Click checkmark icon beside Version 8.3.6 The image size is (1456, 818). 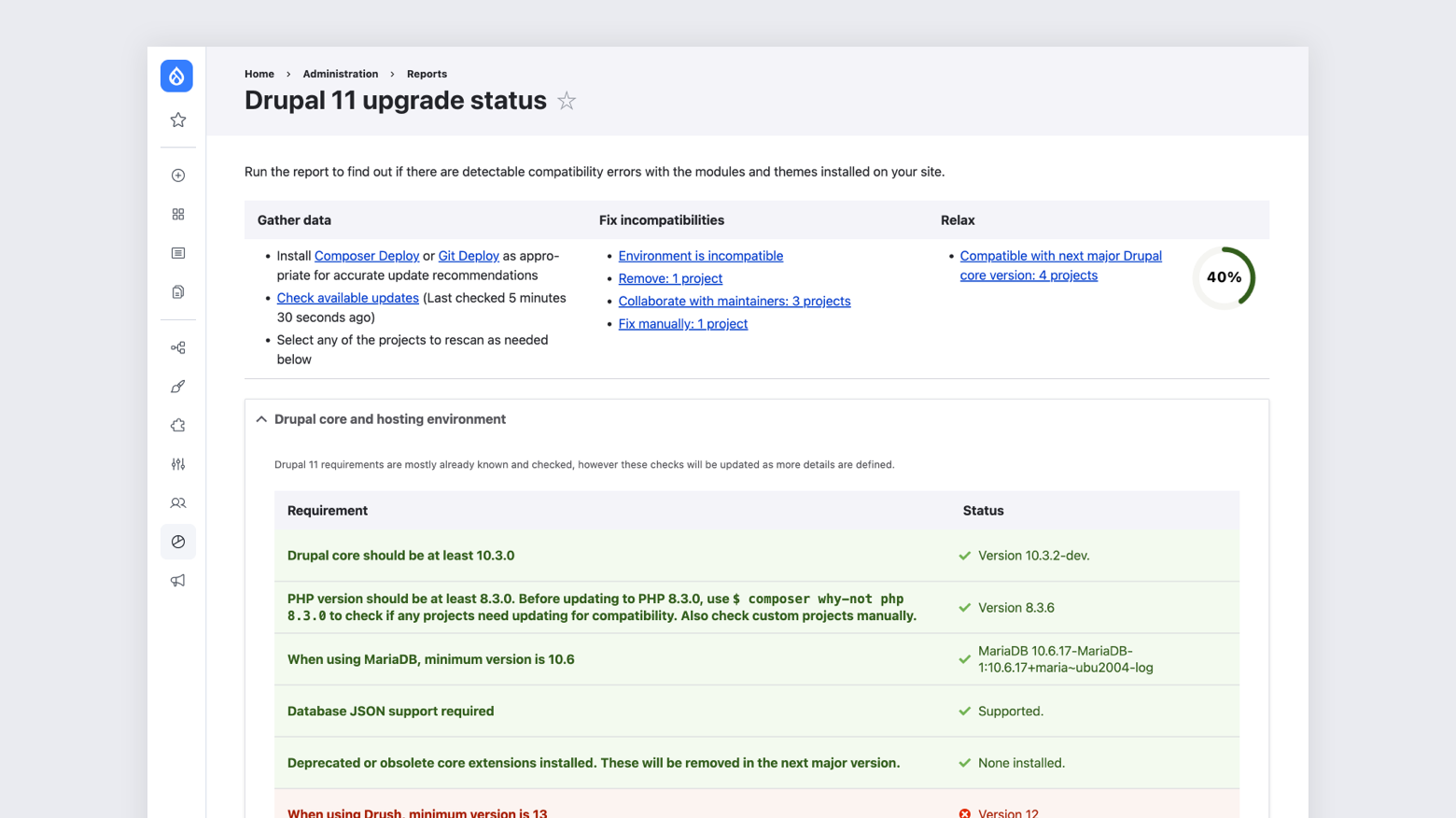pos(965,608)
